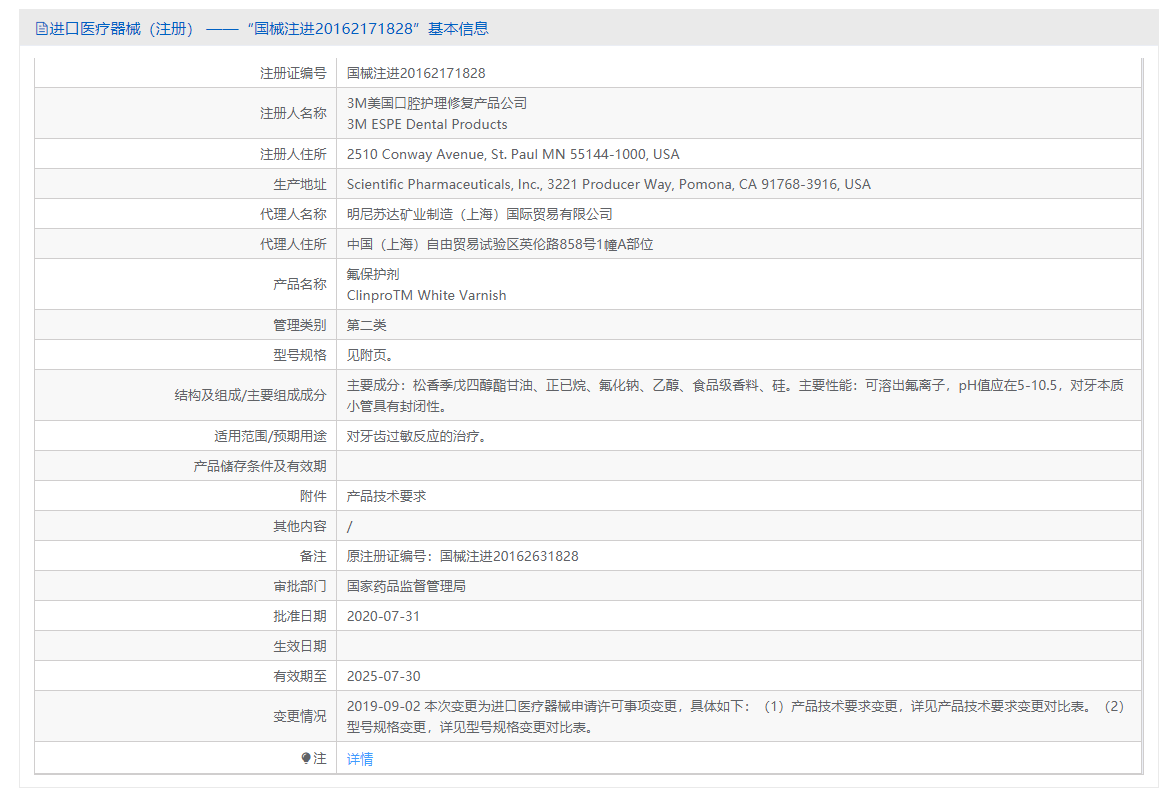
Task: Select the 附件 label
Action: pos(313,497)
